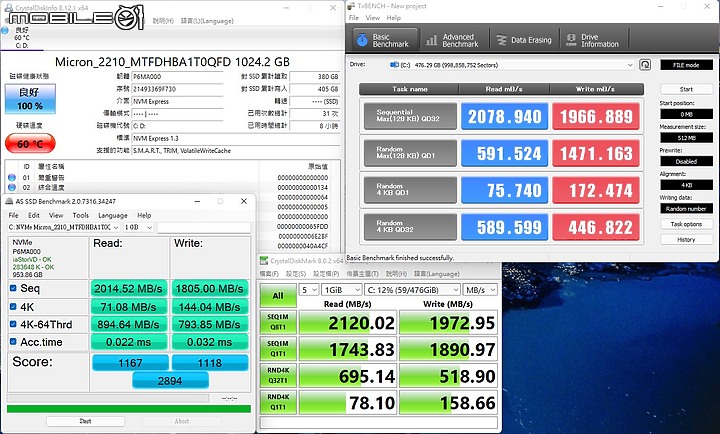The image size is (720, 434).
Task: Open AS SSD Edit menu
Action: click(34, 215)
